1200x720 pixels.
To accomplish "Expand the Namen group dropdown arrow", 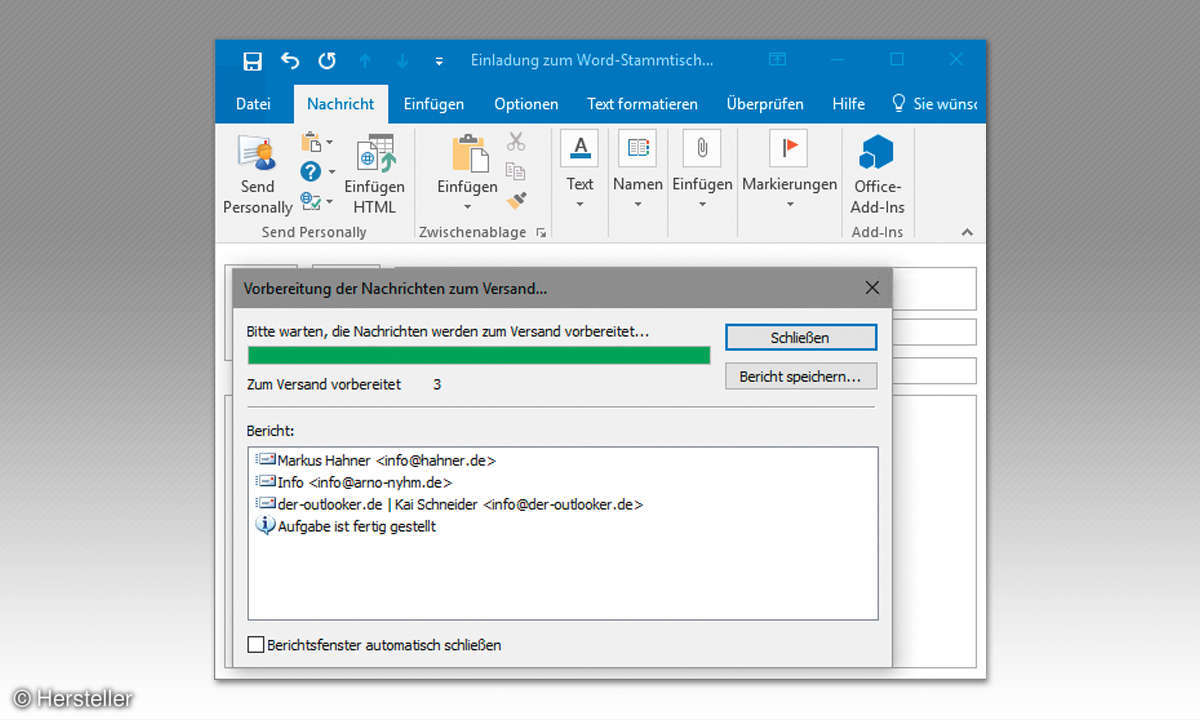I will point(638,205).
